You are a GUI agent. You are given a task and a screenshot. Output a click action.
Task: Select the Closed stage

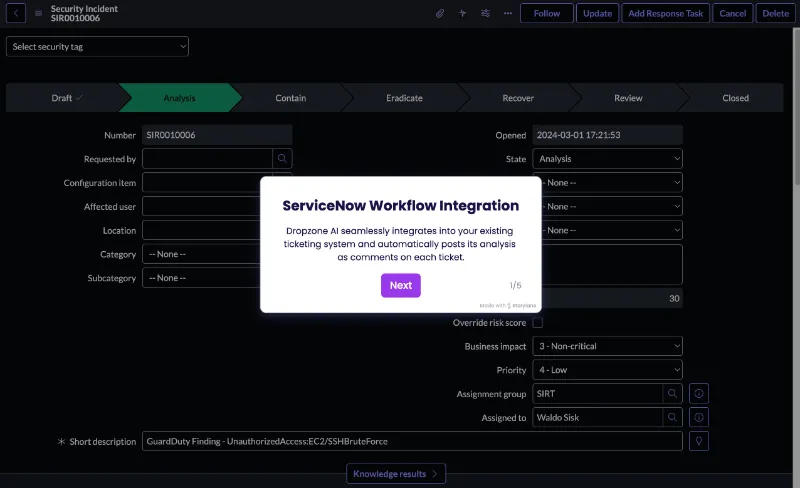[x=735, y=98]
